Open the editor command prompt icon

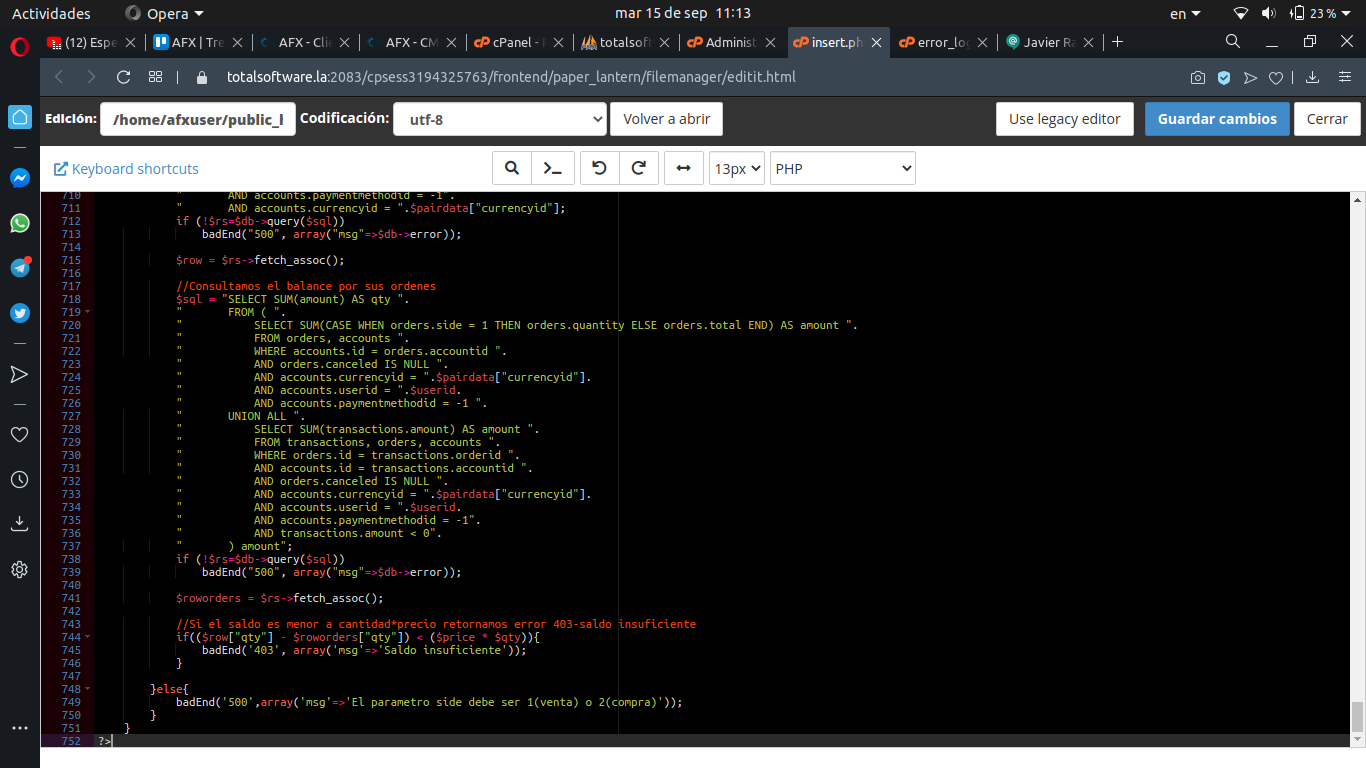(x=553, y=169)
